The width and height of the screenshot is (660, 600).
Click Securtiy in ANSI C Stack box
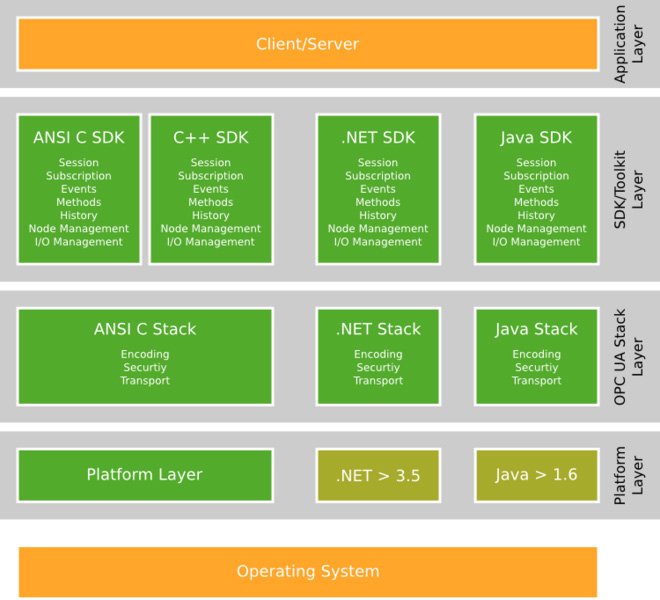click(x=145, y=368)
